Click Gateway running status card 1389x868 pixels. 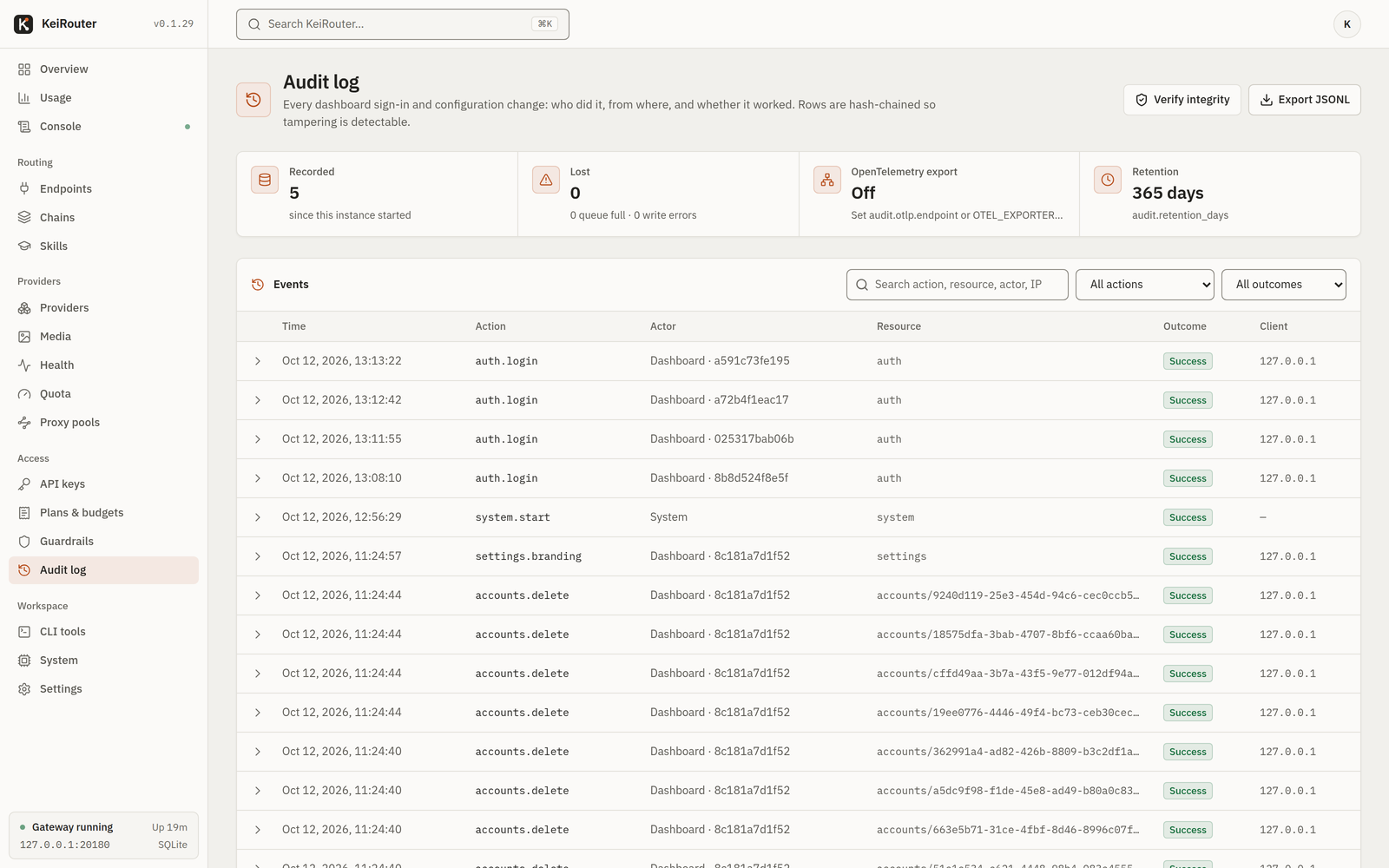[103, 835]
